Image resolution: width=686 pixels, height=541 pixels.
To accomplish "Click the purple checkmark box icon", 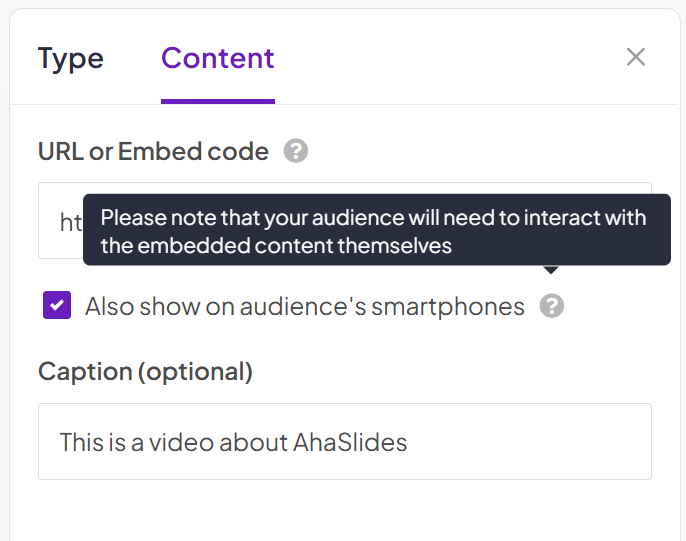I will pos(57,305).
